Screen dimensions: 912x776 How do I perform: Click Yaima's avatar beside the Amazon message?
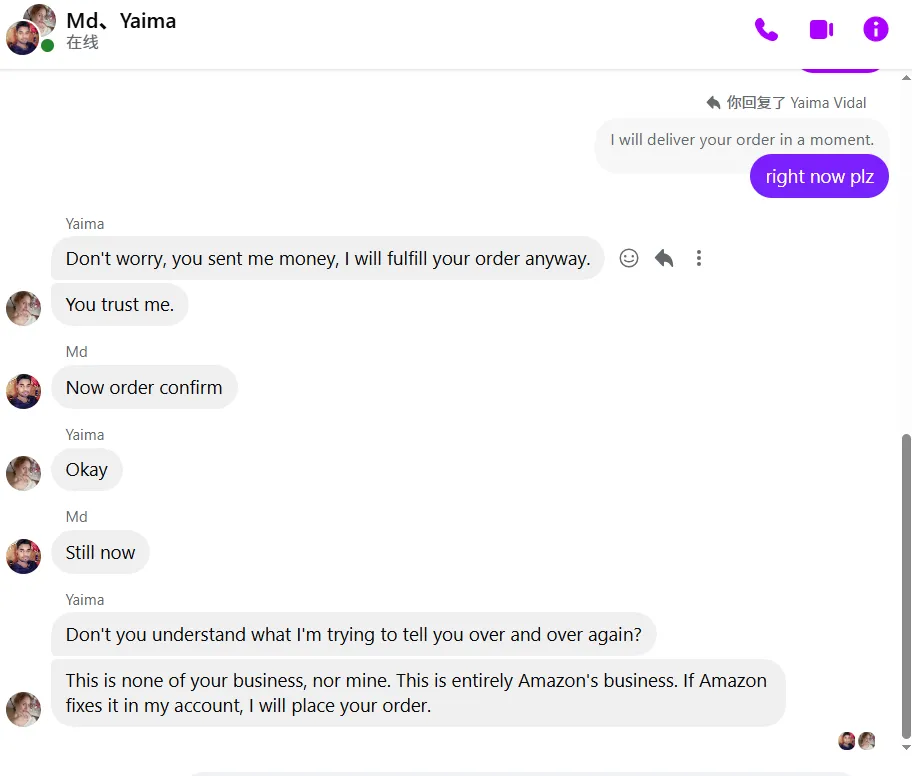pos(24,709)
